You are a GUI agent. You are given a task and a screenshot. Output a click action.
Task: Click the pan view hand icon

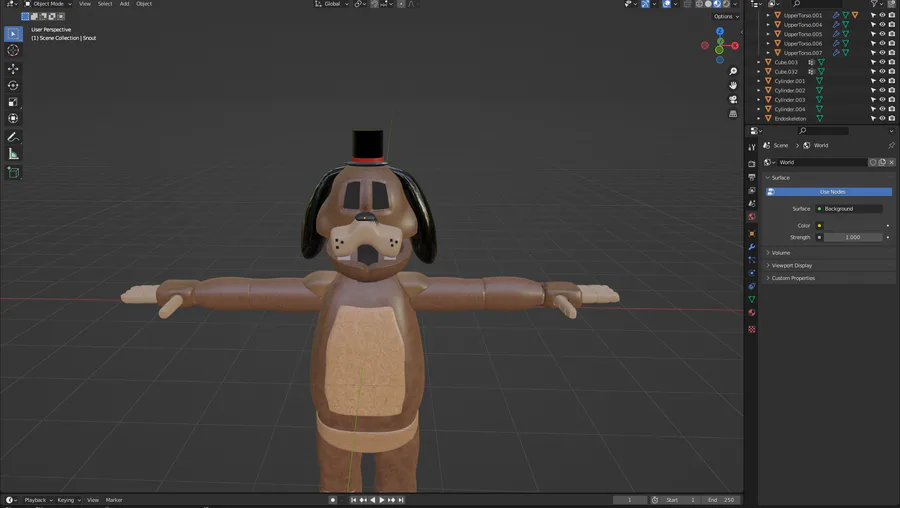(733, 85)
